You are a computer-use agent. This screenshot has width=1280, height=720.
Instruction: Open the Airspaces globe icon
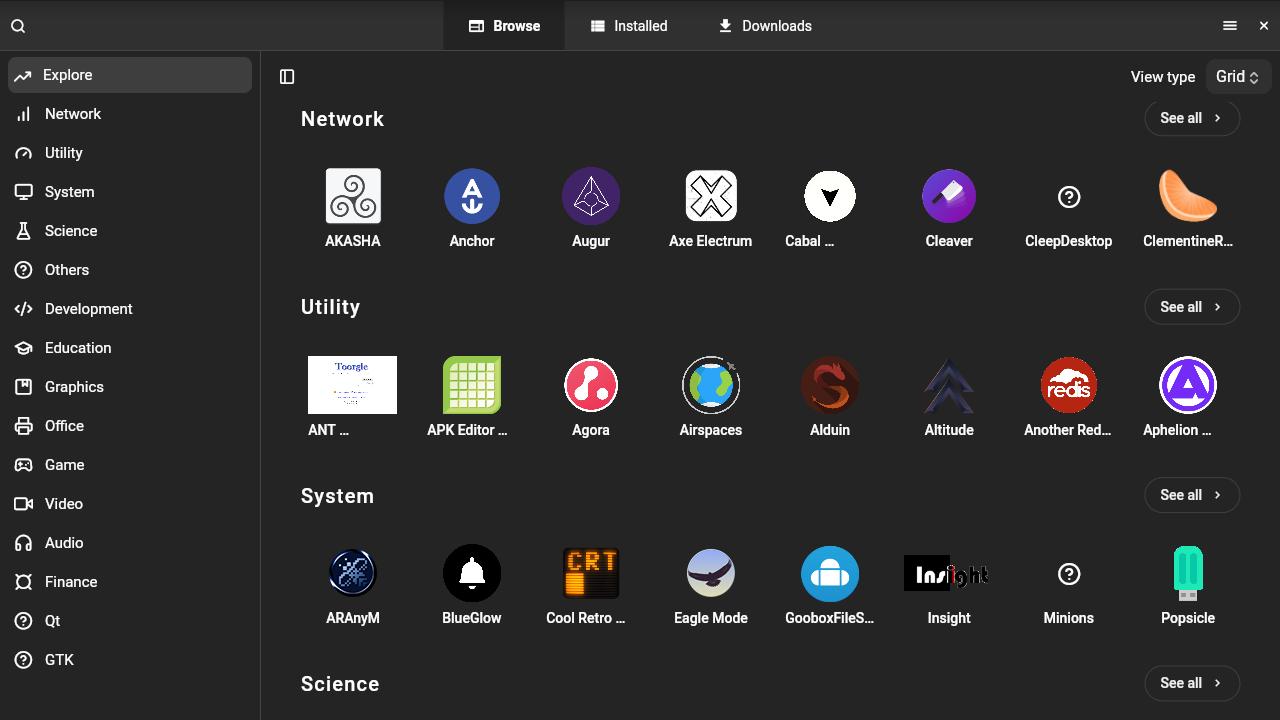coord(711,385)
